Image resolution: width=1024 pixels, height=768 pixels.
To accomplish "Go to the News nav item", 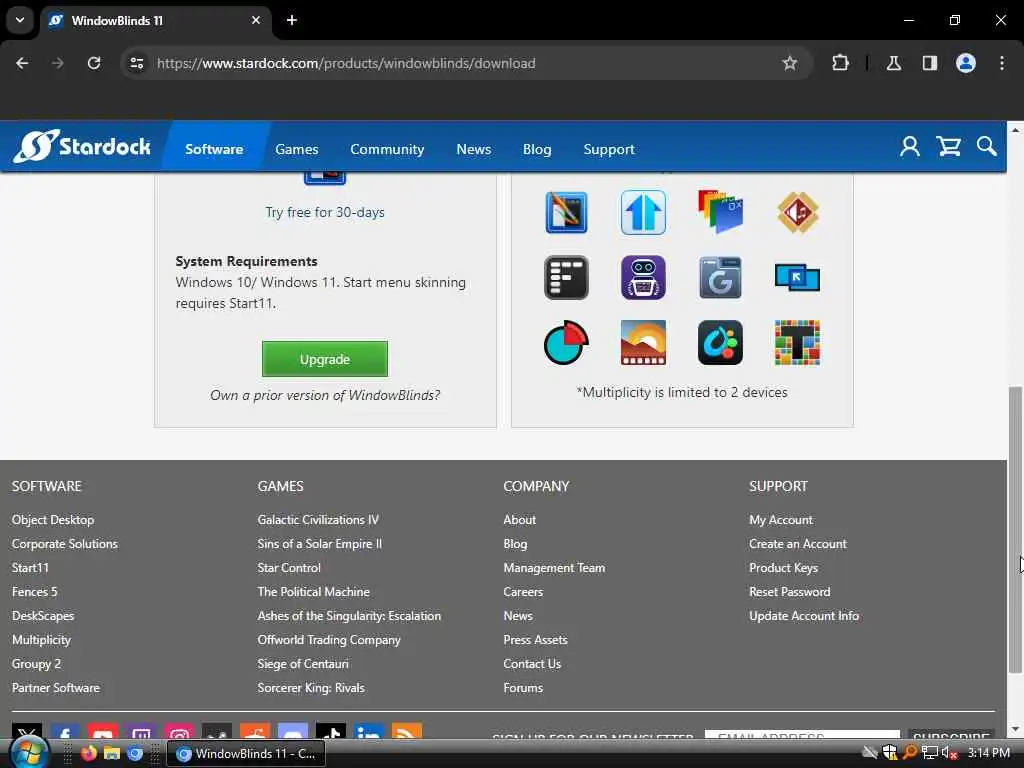I will (473, 149).
